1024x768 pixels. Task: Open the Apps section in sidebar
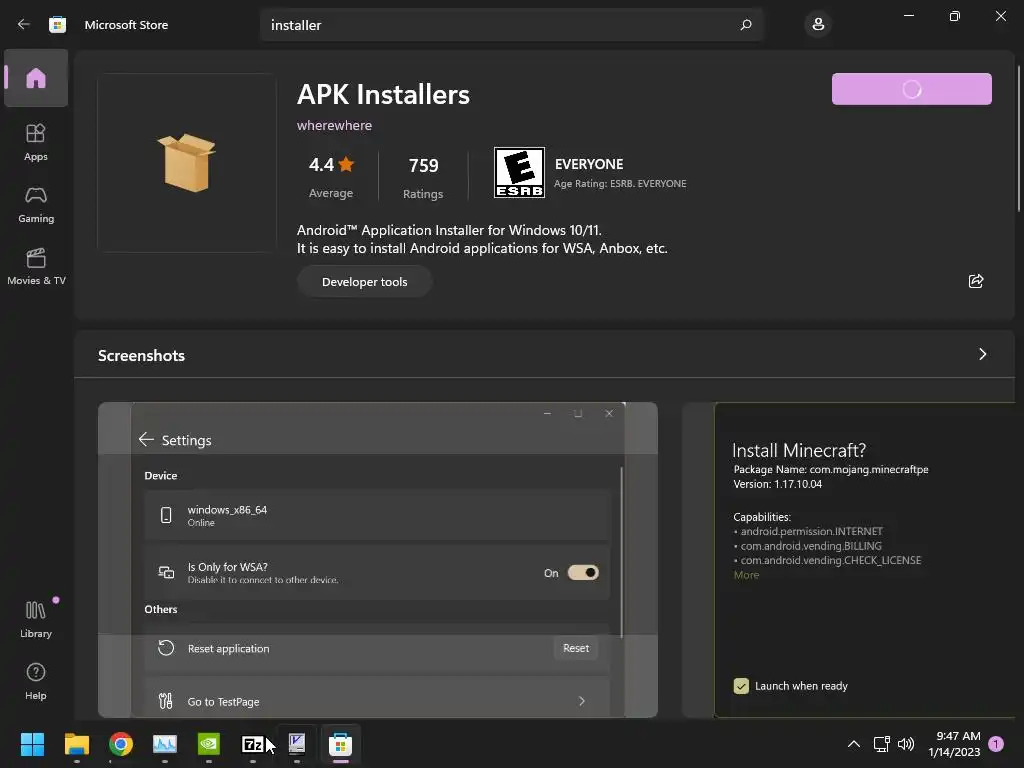[36, 142]
